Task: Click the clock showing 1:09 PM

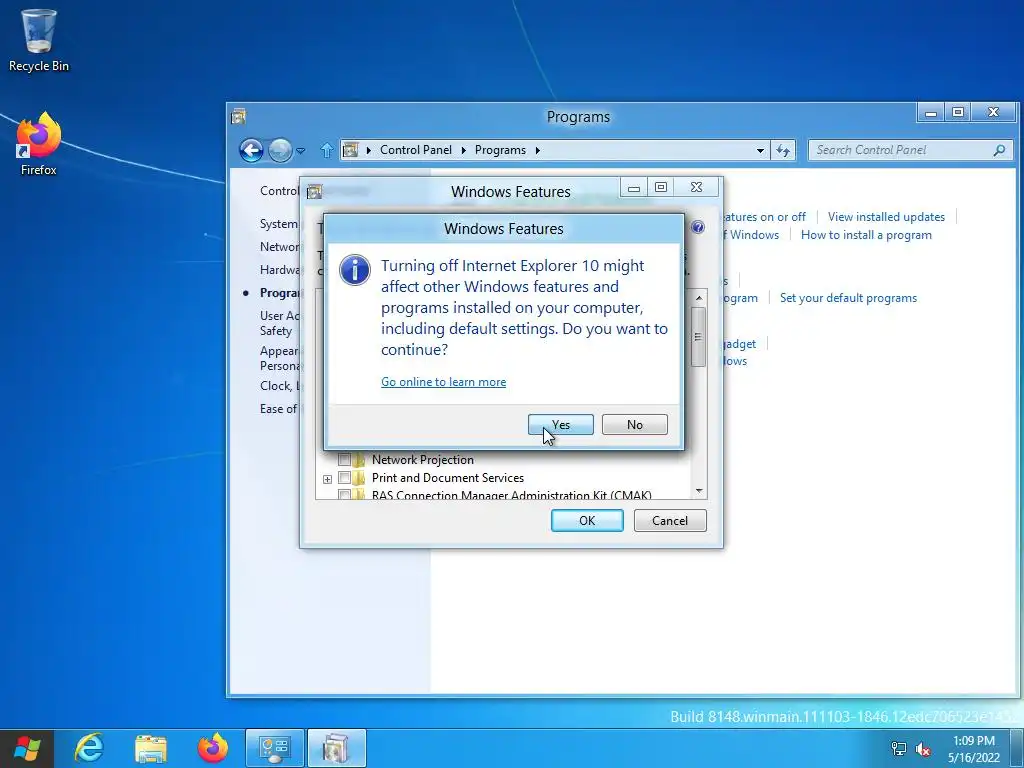Action: 973,749
